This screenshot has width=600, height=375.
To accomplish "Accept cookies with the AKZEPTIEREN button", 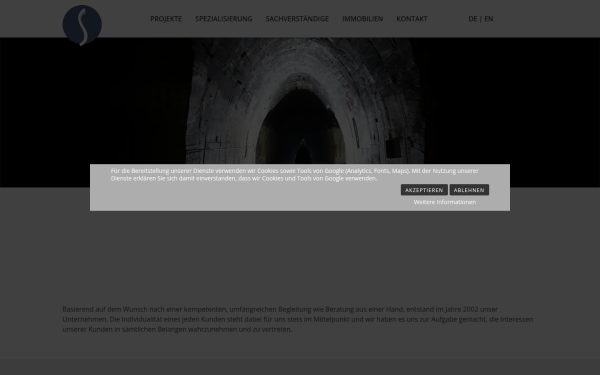I will 424,190.
